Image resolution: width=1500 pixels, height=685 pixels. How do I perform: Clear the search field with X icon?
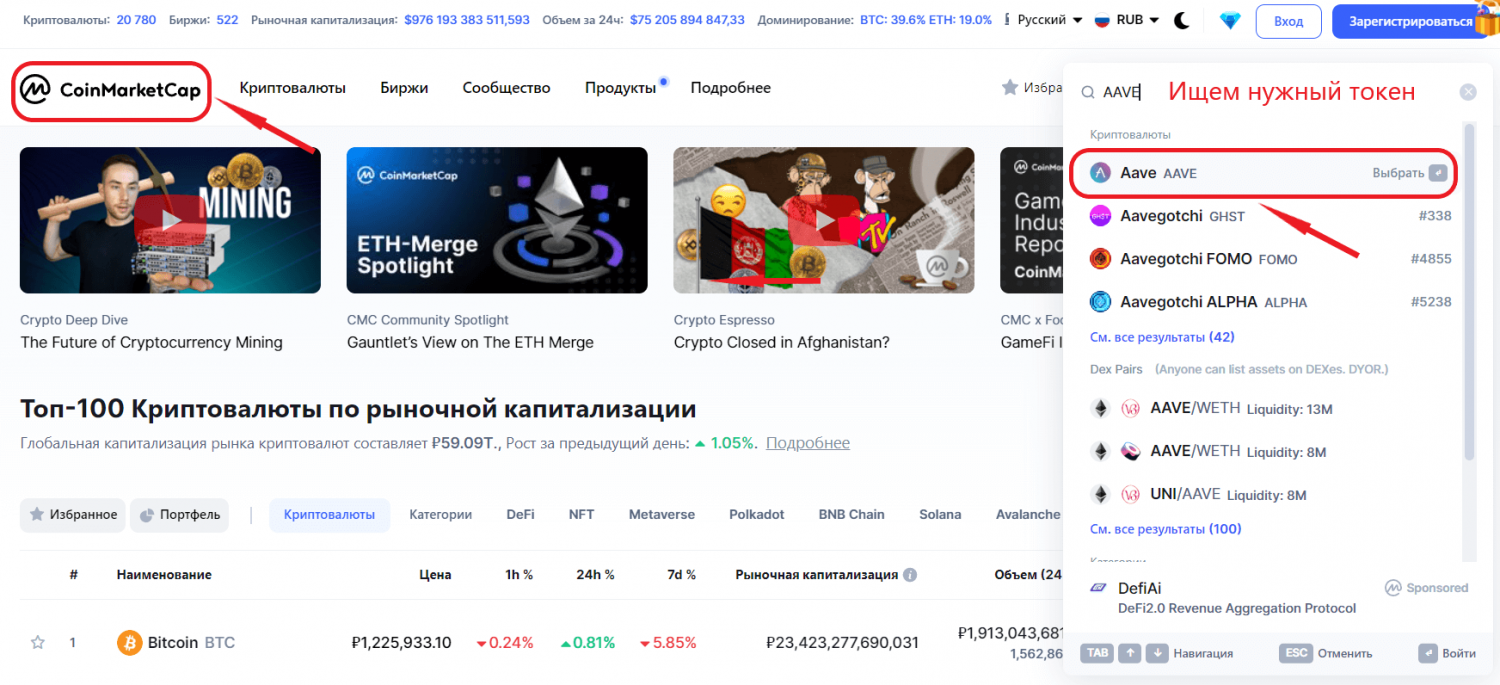1467,92
